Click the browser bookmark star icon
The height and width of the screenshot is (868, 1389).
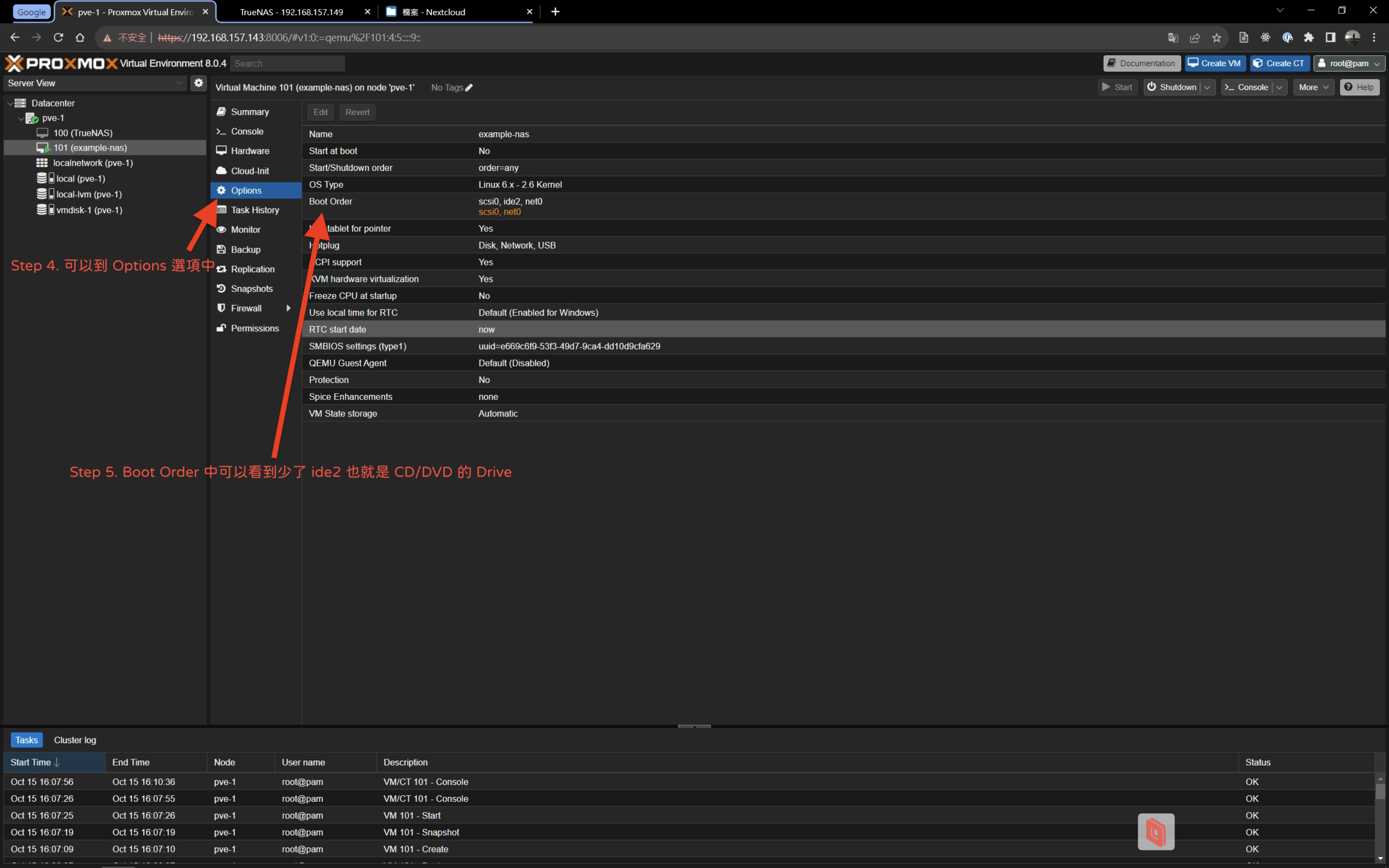[x=1216, y=38]
